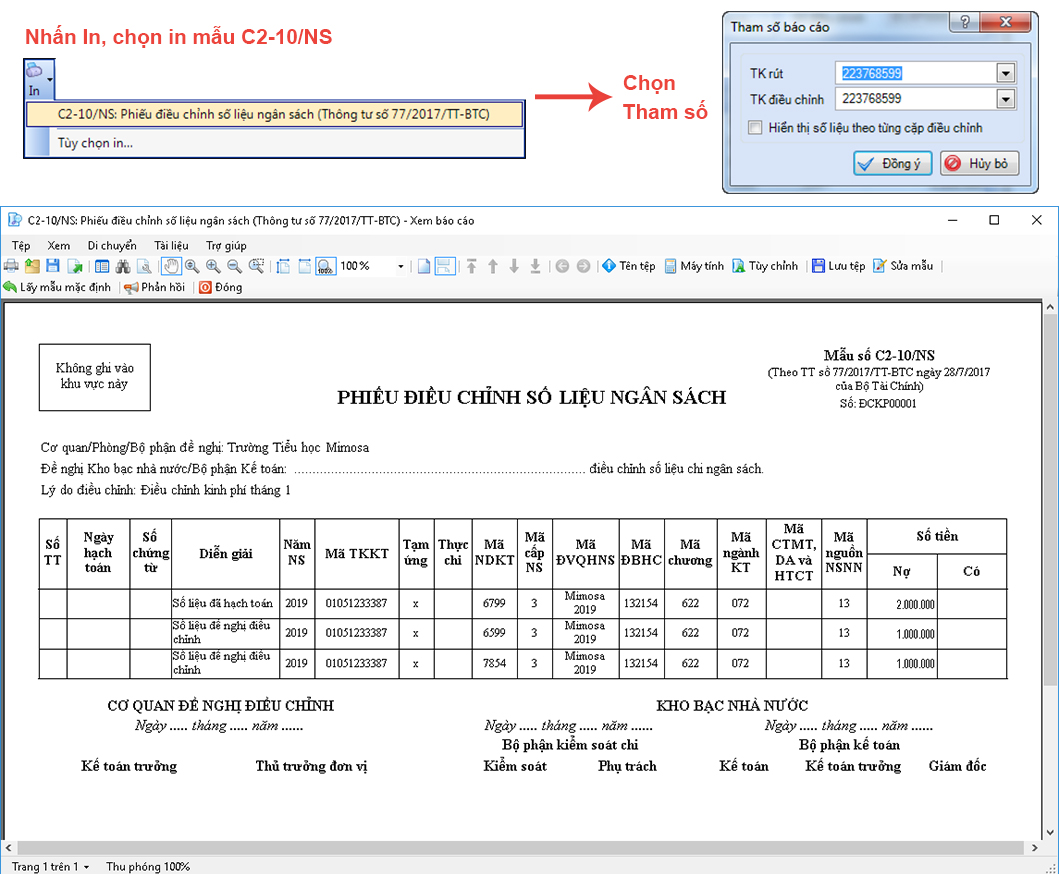Enable Hiển thị số liệu theo từng cấp checkbox
This screenshot has height=874, width=1059.
pyautogui.click(x=756, y=128)
